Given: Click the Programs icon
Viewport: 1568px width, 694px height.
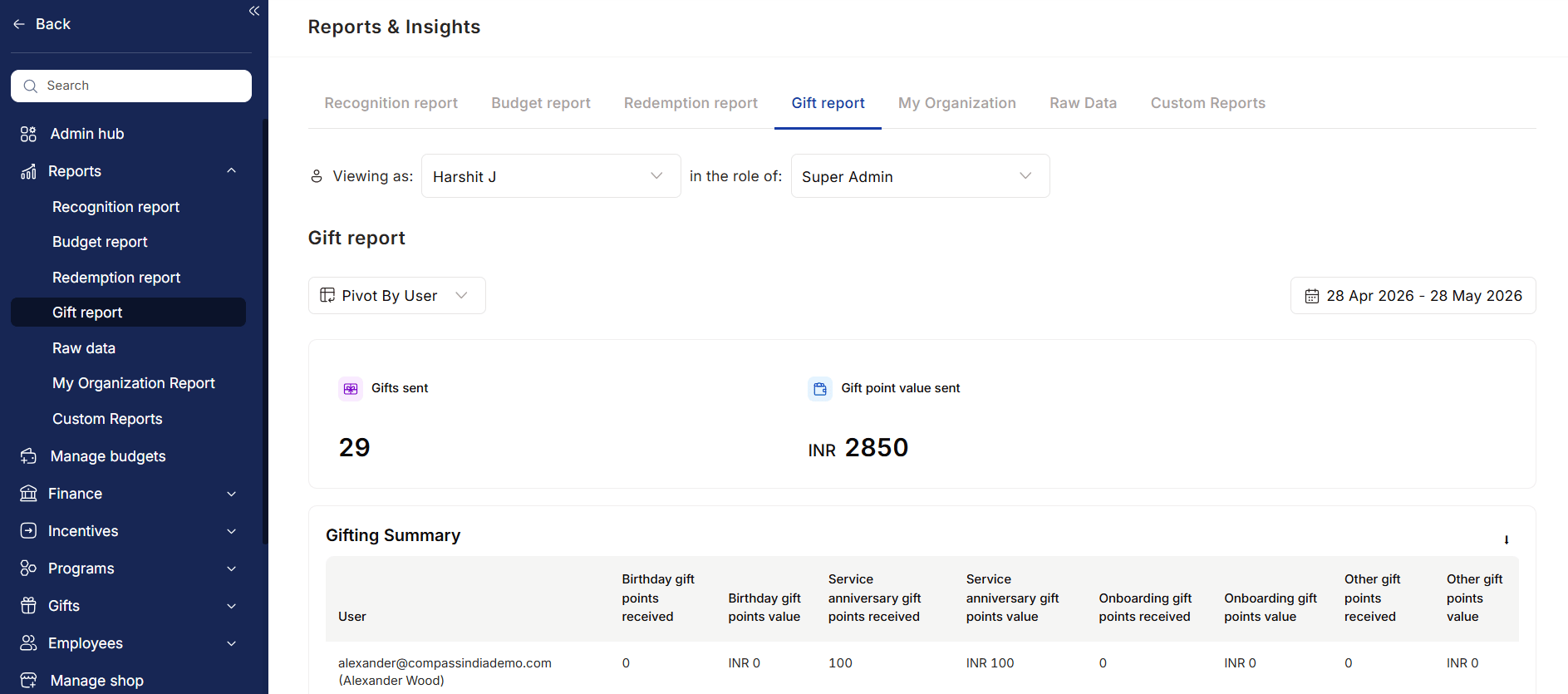Looking at the screenshot, I should [x=28, y=568].
